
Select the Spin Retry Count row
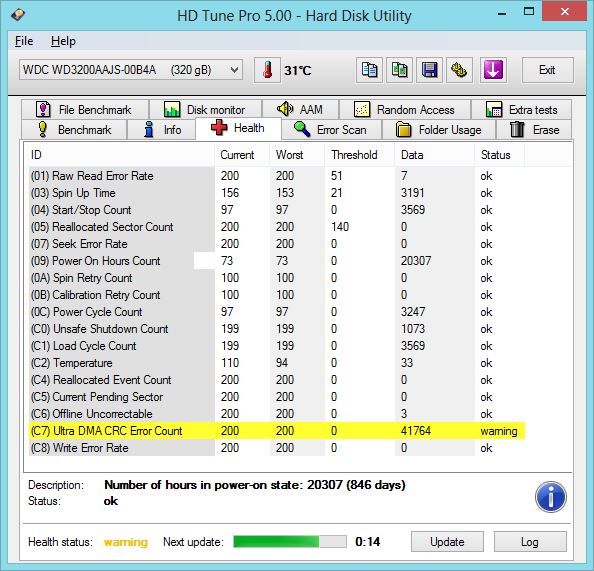click(x=277, y=278)
